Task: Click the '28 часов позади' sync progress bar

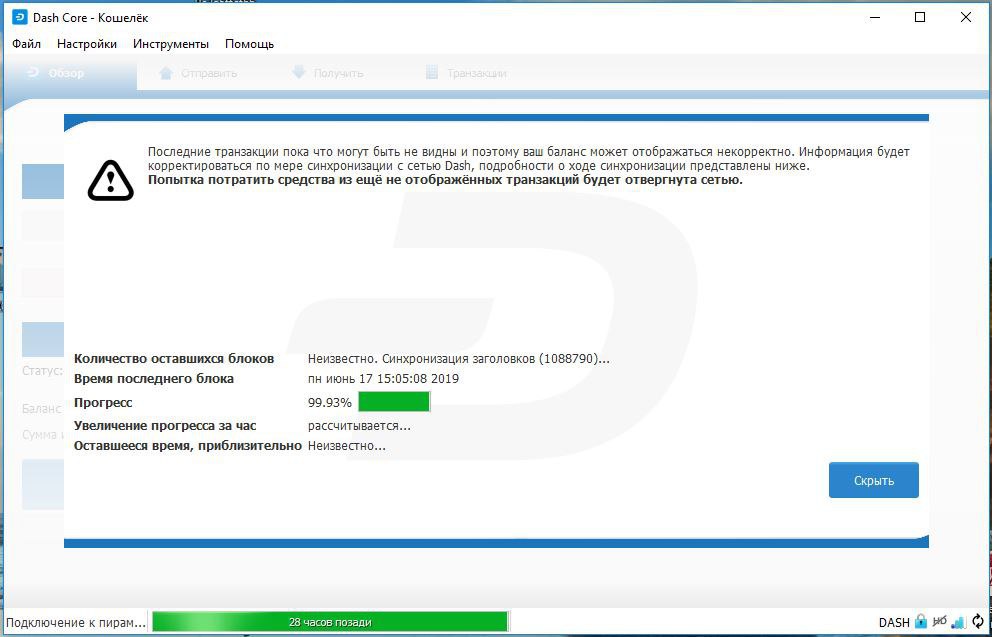Action: (330, 622)
